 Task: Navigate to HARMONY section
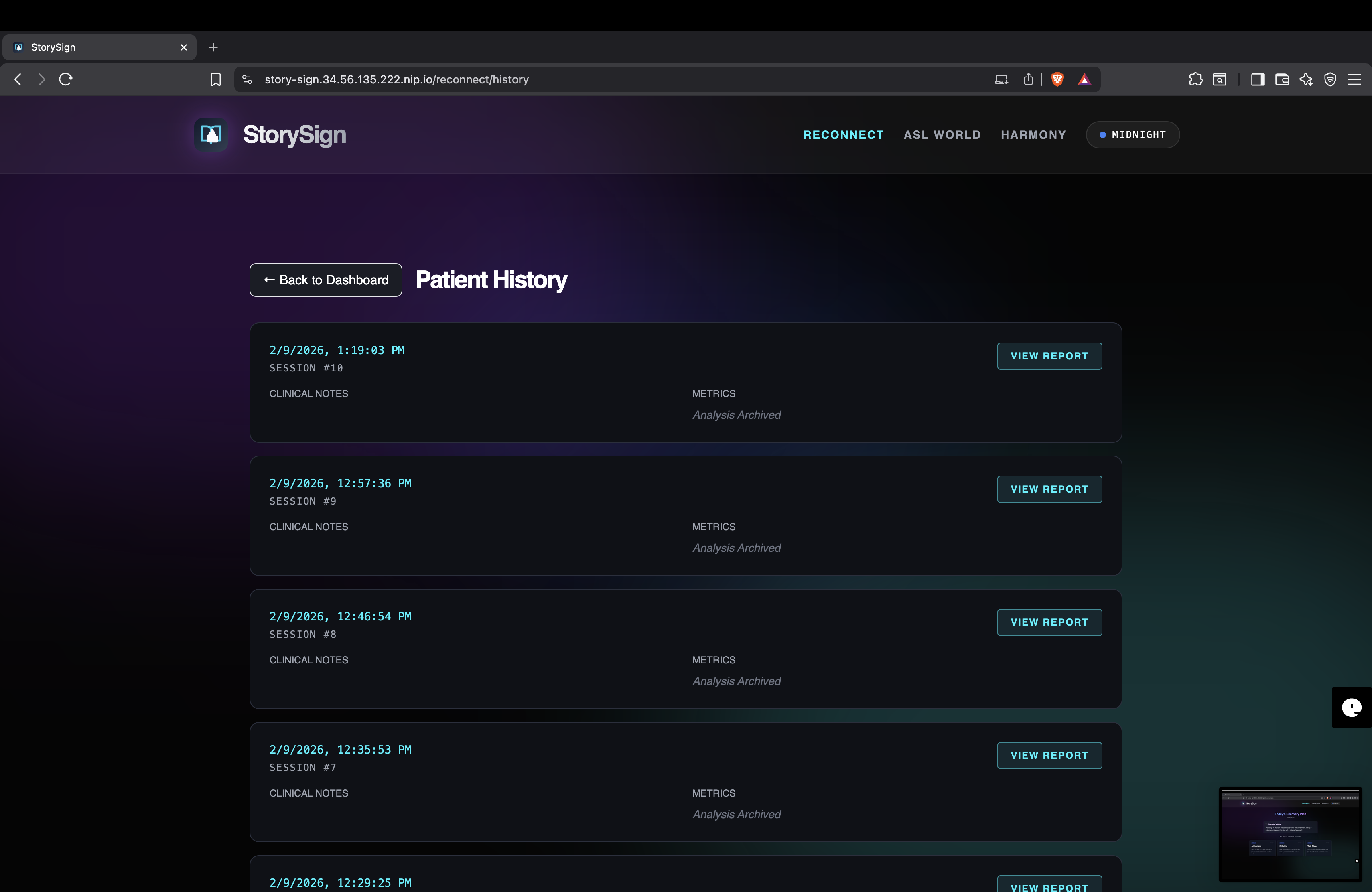pyautogui.click(x=1033, y=134)
